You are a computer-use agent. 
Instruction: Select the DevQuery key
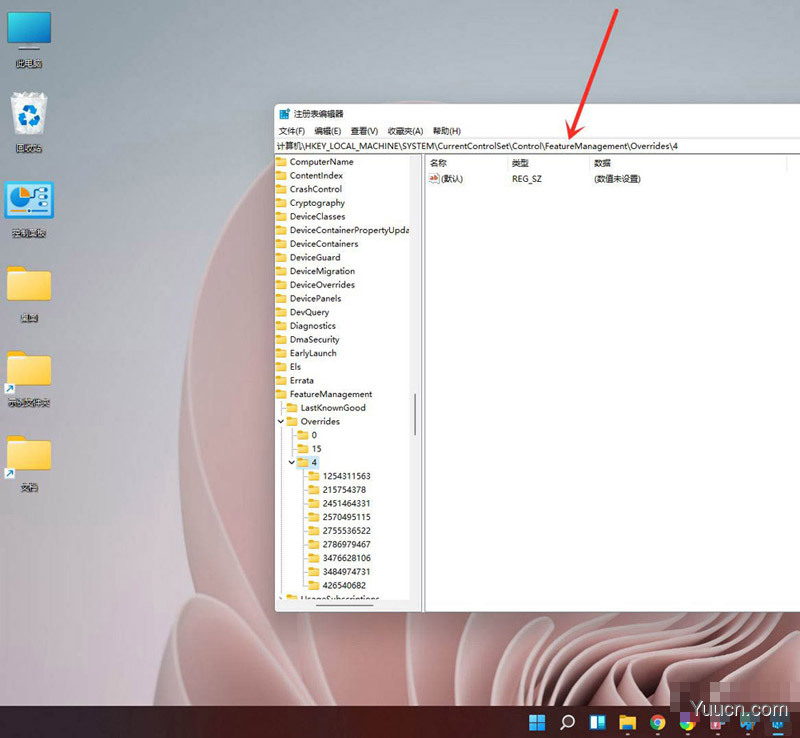(x=309, y=312)
